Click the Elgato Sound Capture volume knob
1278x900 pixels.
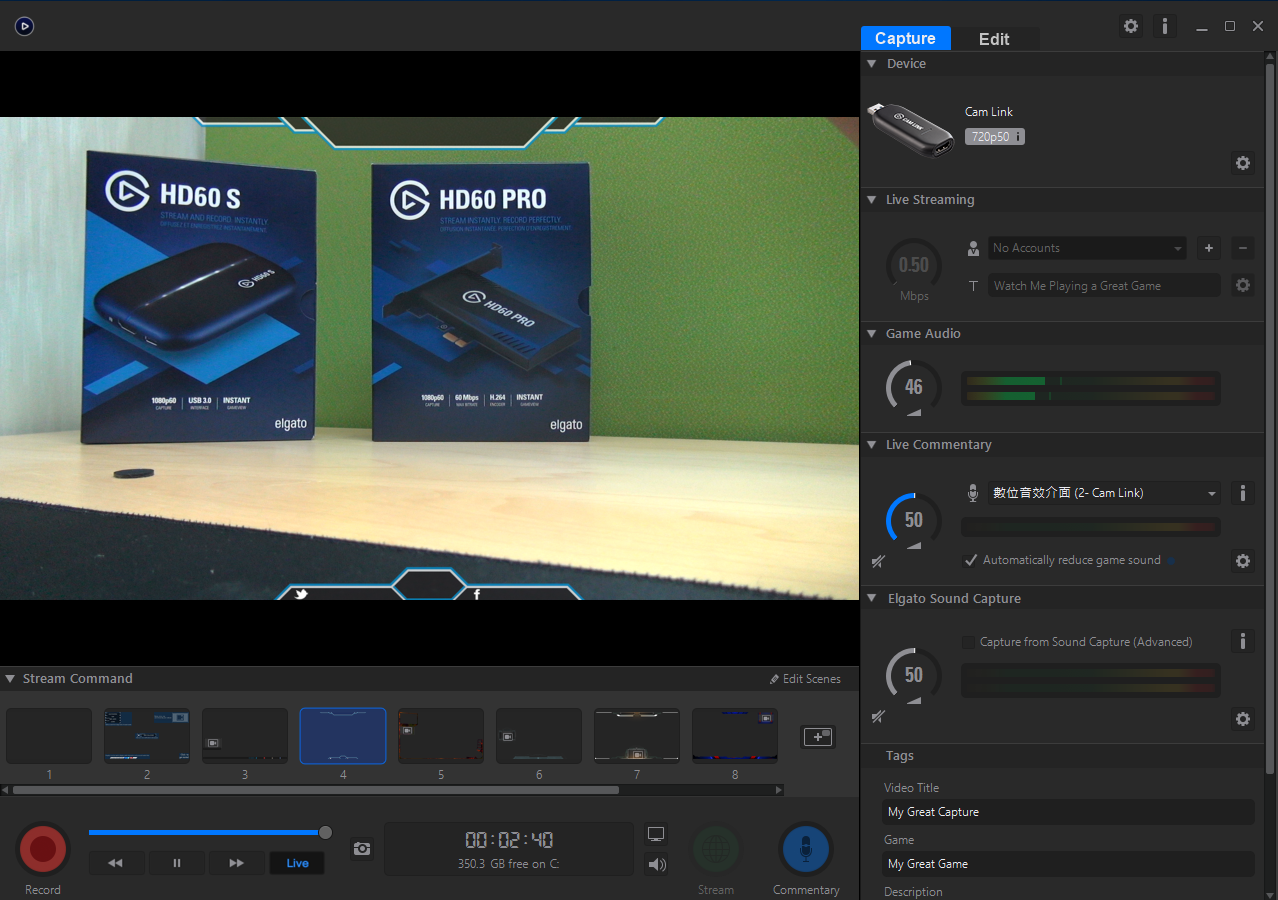914,675
